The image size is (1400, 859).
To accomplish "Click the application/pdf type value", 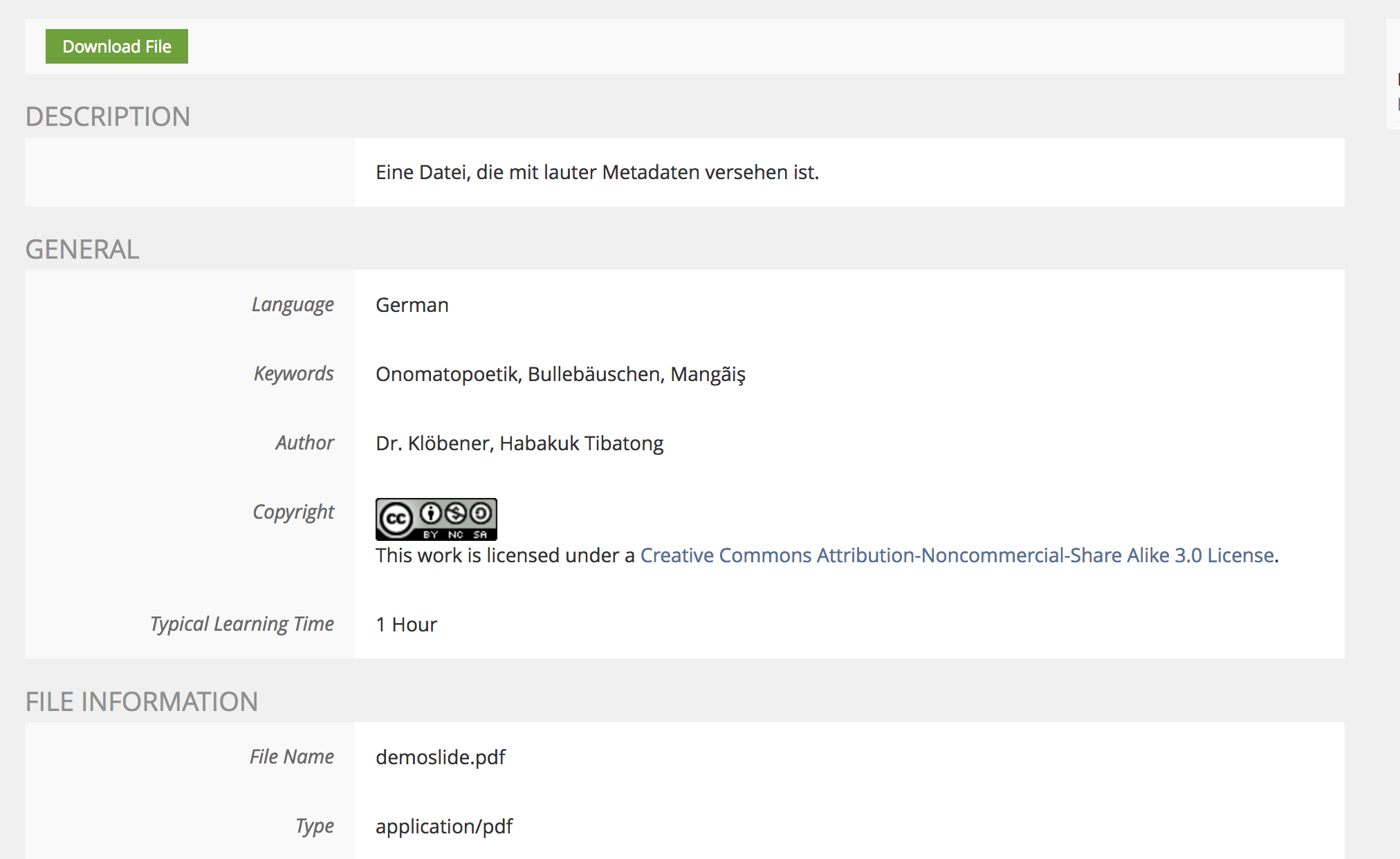I will [x=443, y=826].
